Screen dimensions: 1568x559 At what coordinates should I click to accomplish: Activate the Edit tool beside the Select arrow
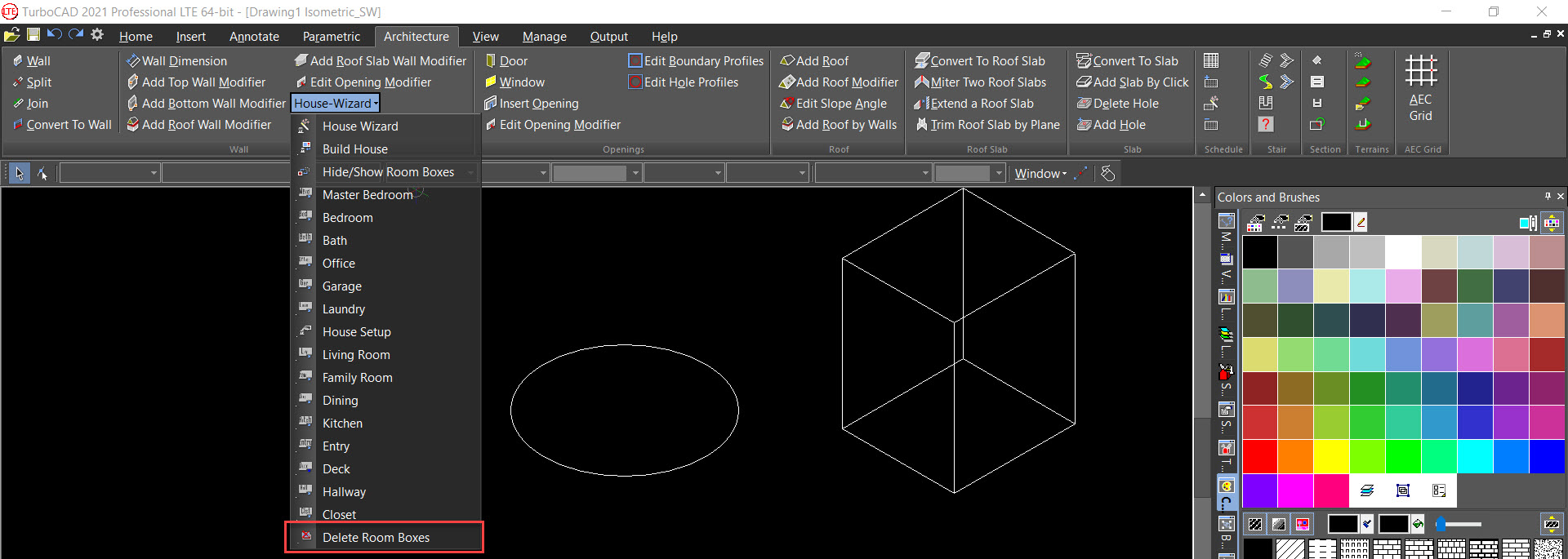click(x=42, y=173)
